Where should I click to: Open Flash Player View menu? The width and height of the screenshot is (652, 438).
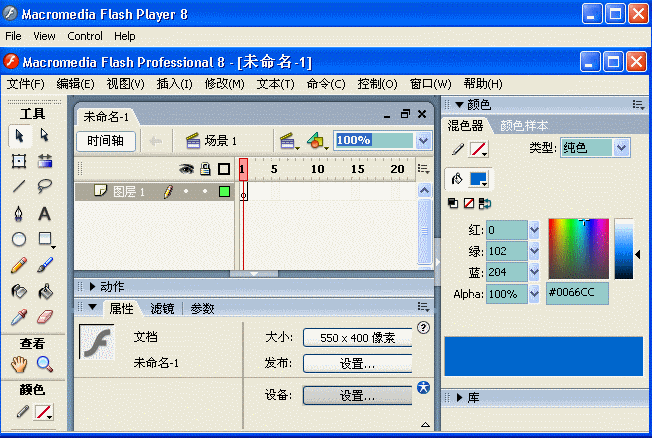[x=44, y=36]
